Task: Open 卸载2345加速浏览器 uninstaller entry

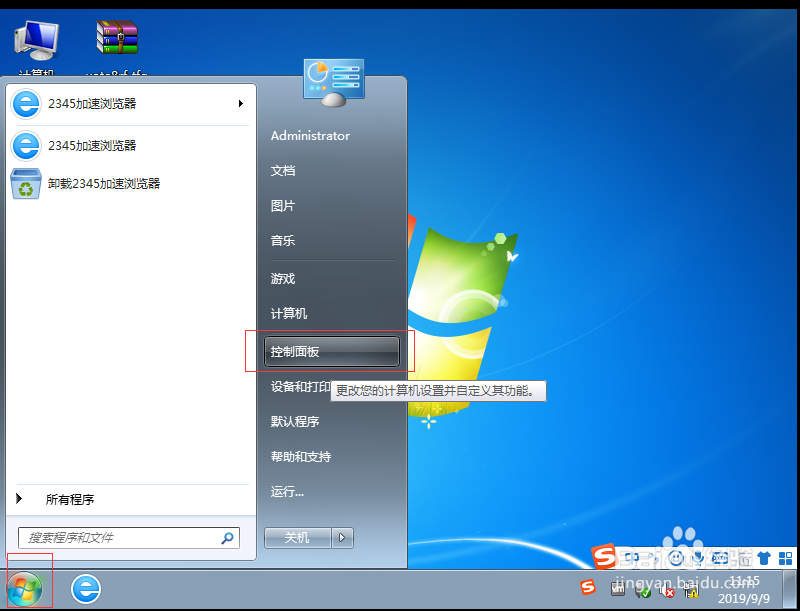Action: pos(120,183)
